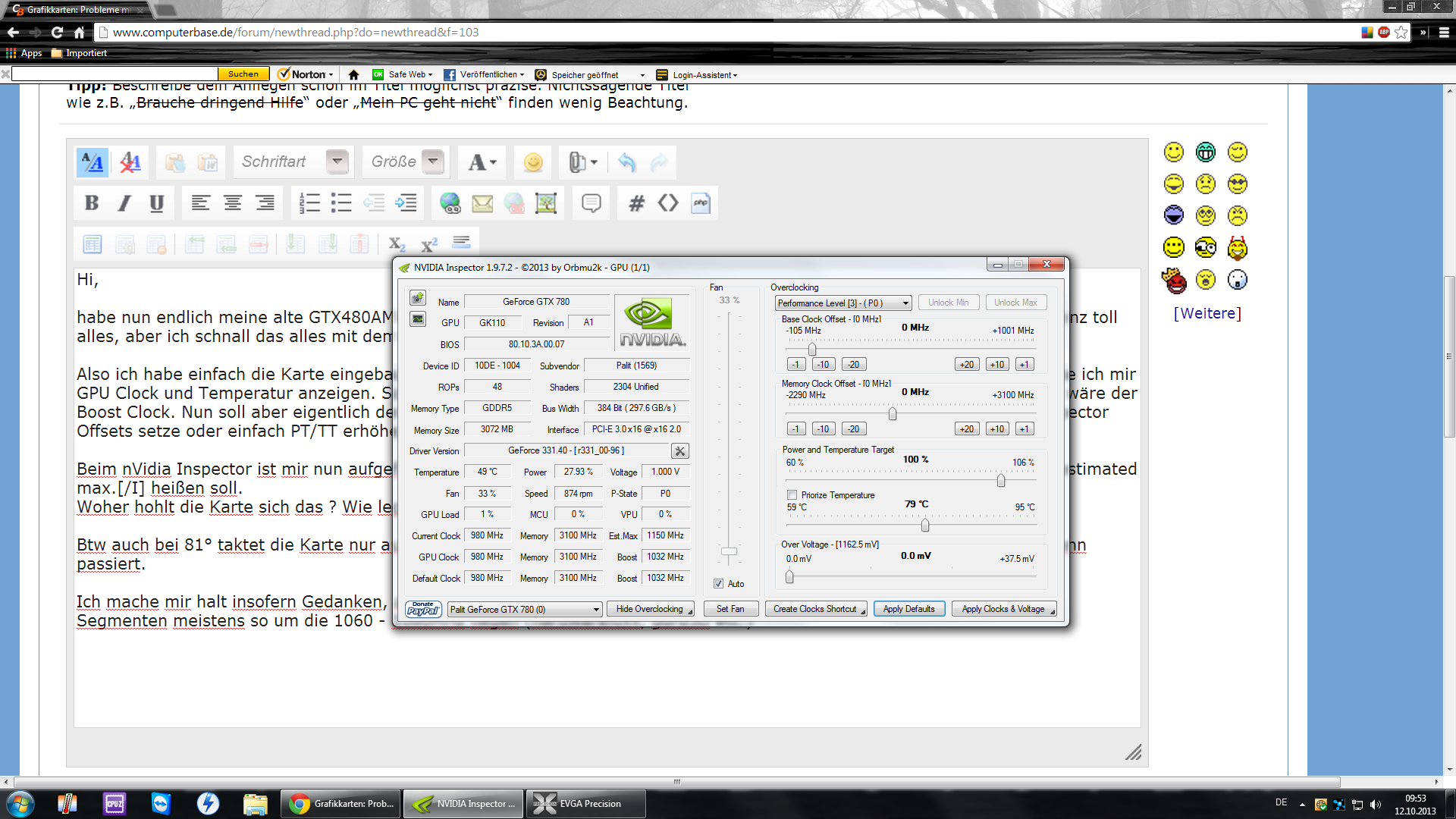Open sensor monitoring icon beside GPU field

(418, 319)
